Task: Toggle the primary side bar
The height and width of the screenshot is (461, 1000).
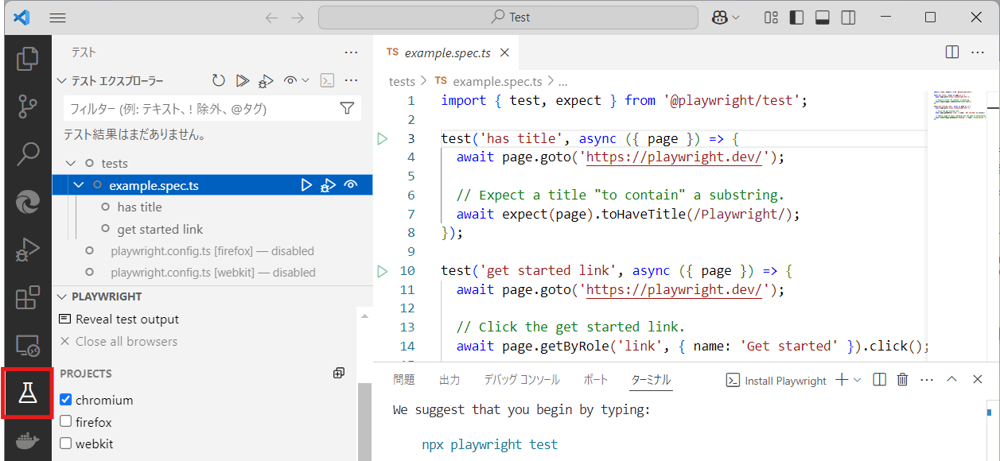Action: pyautogui.click(x=796, y=18)
